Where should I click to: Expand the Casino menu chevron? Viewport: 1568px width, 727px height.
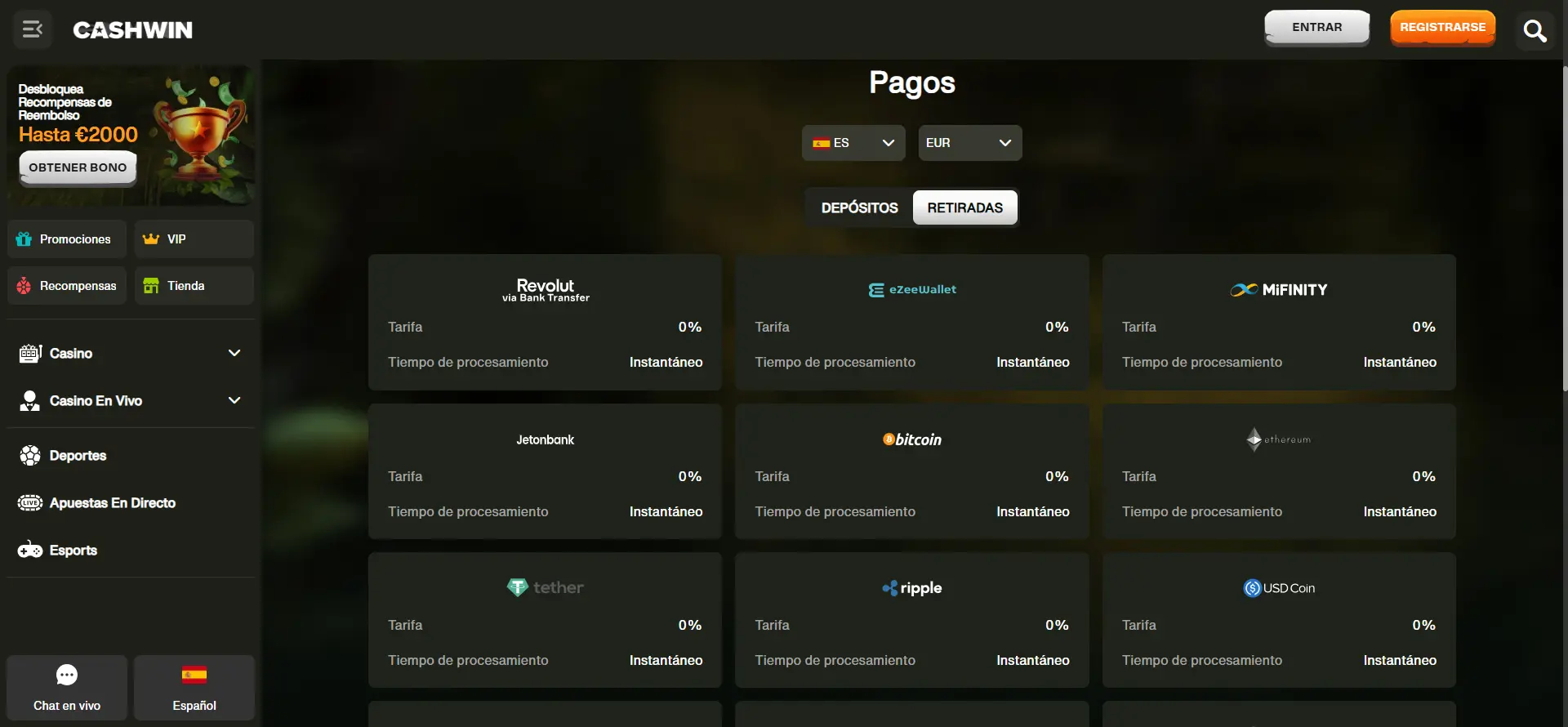(234, 353)
